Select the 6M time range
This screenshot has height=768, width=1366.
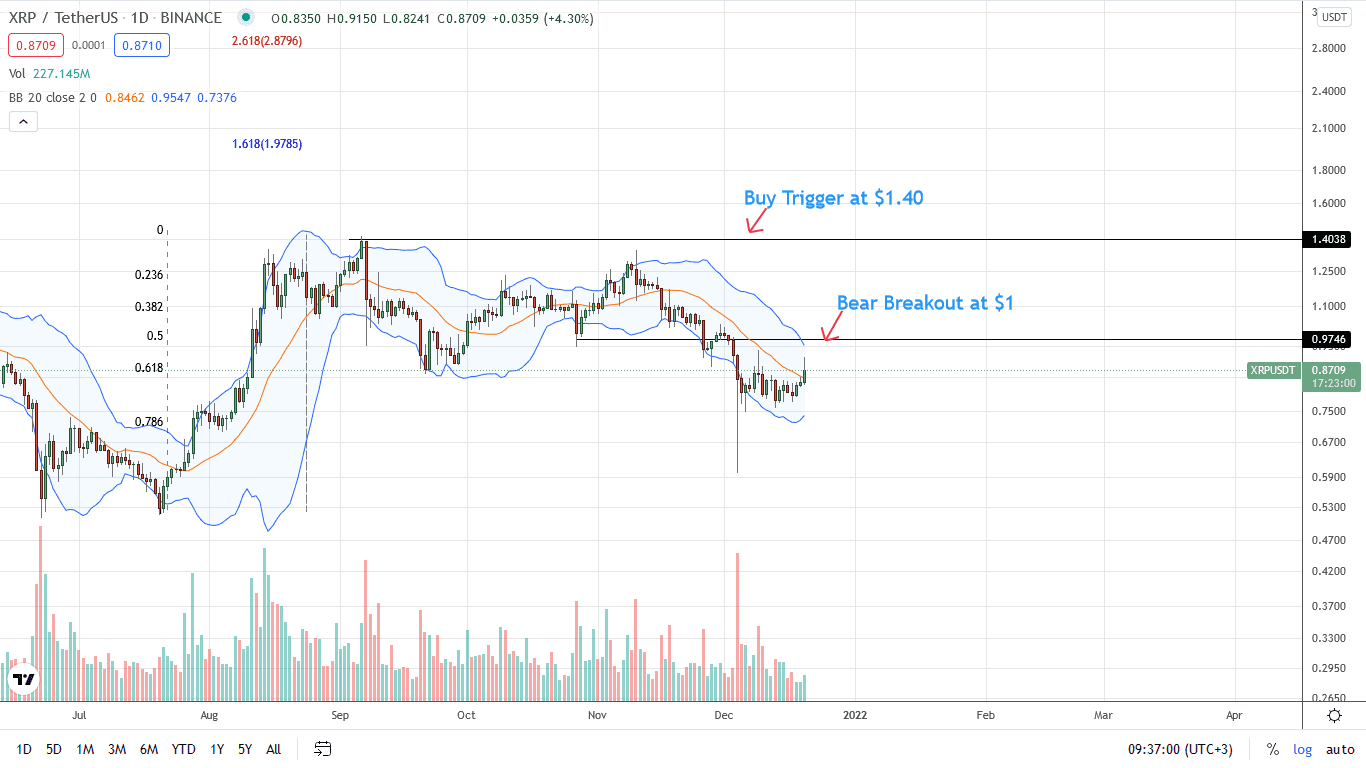(148, 749)
